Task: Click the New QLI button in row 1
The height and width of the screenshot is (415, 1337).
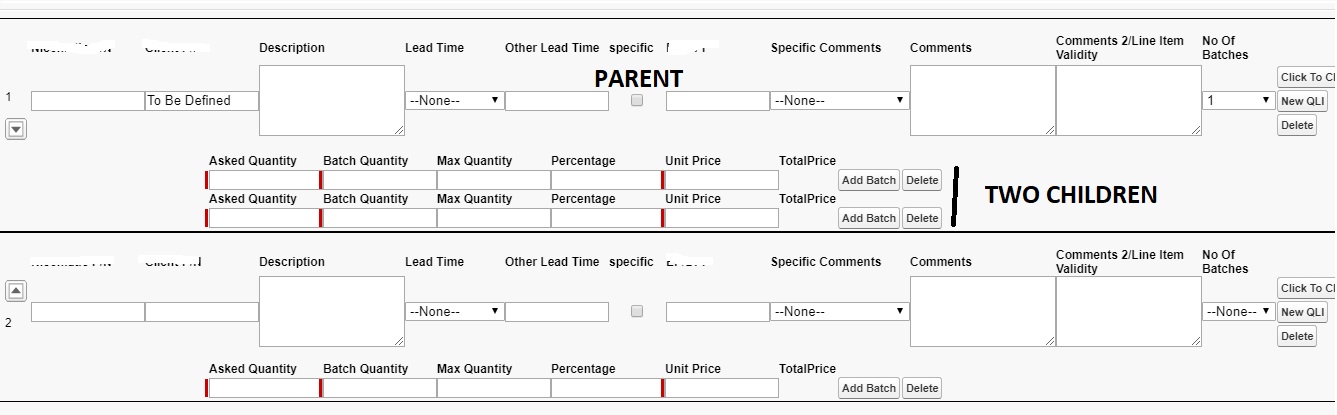Action: tap(1302, 101)
